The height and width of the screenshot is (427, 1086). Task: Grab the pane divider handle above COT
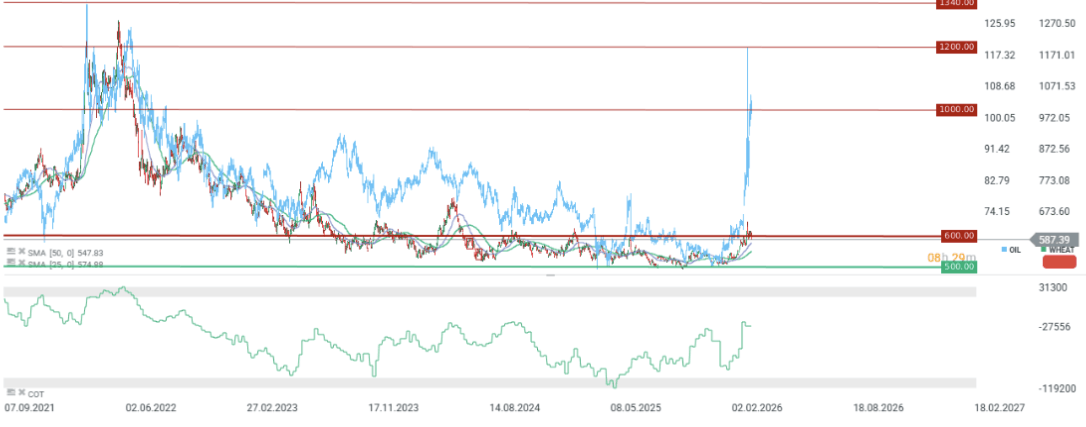click(549, 274)
